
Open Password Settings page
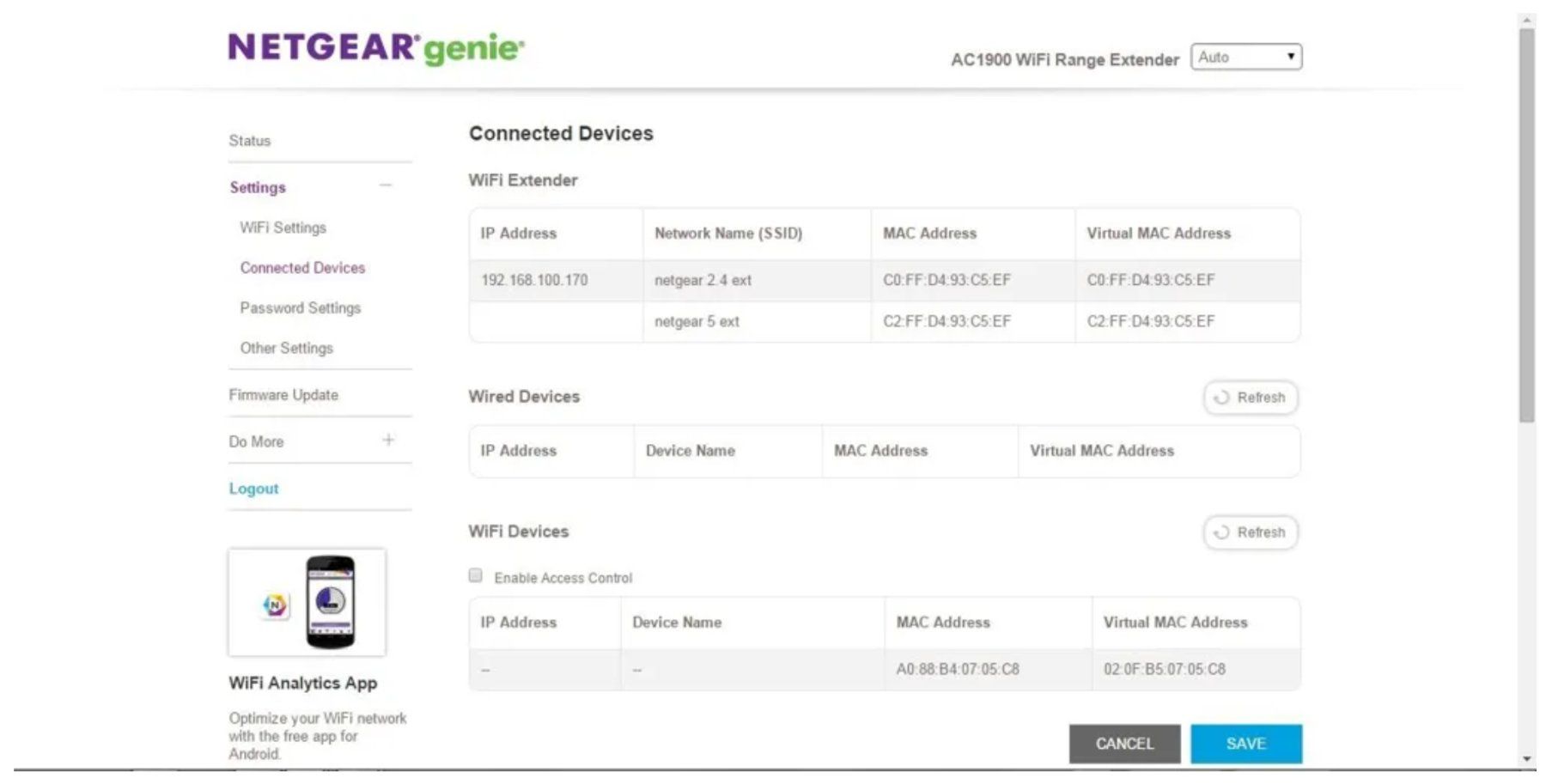point(301,307)
